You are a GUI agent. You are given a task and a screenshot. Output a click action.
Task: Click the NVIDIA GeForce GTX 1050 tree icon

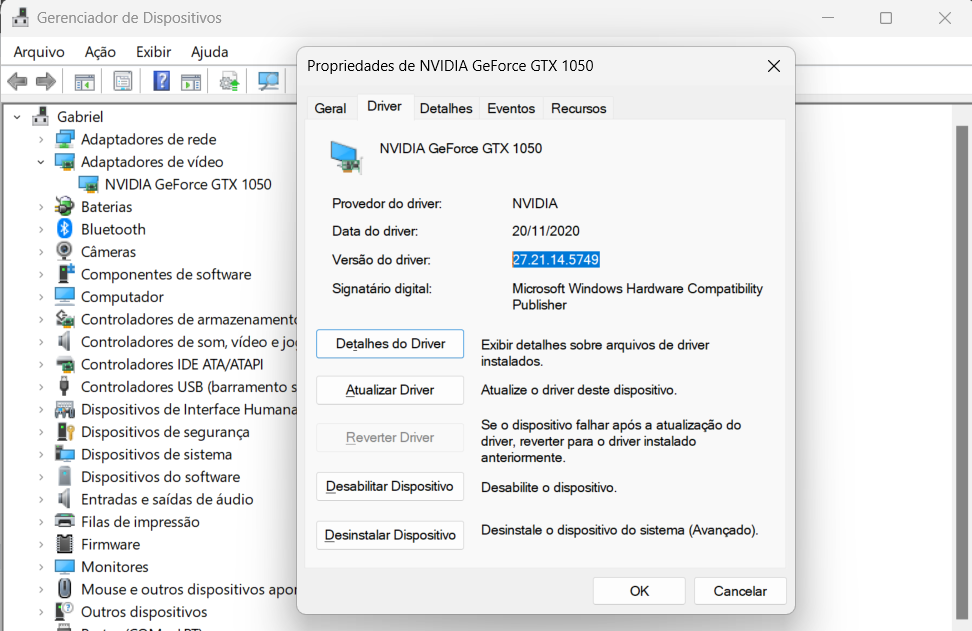tap(89, 184)
